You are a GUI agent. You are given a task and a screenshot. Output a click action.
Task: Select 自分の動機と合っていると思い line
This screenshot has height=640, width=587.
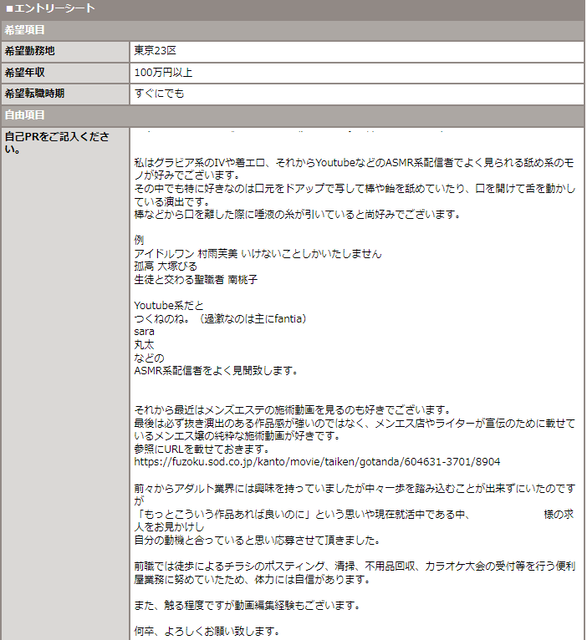pyautogui.click(x=257, y=540)
